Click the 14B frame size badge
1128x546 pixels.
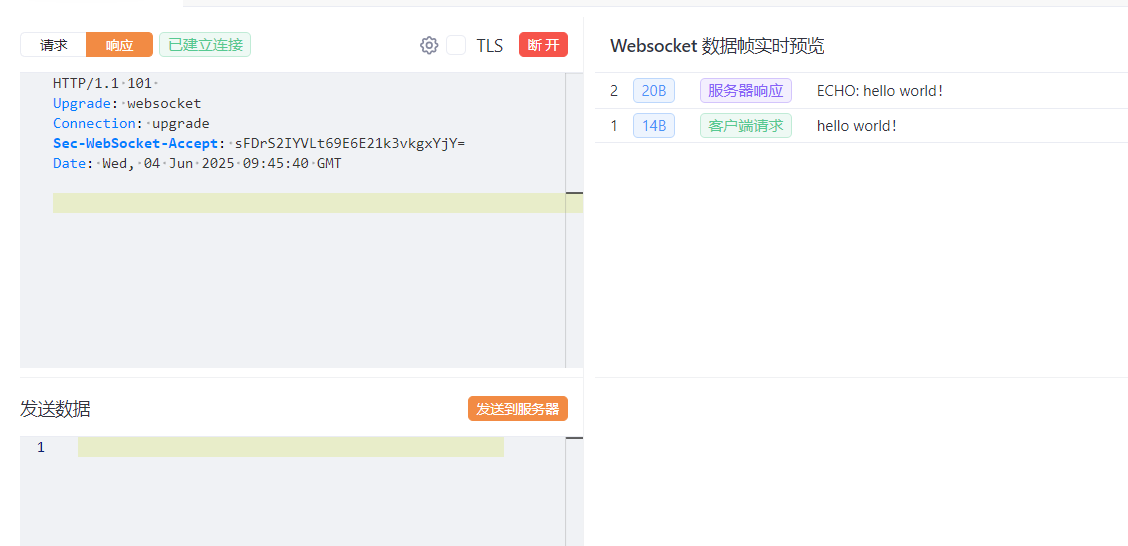(654, 126)
